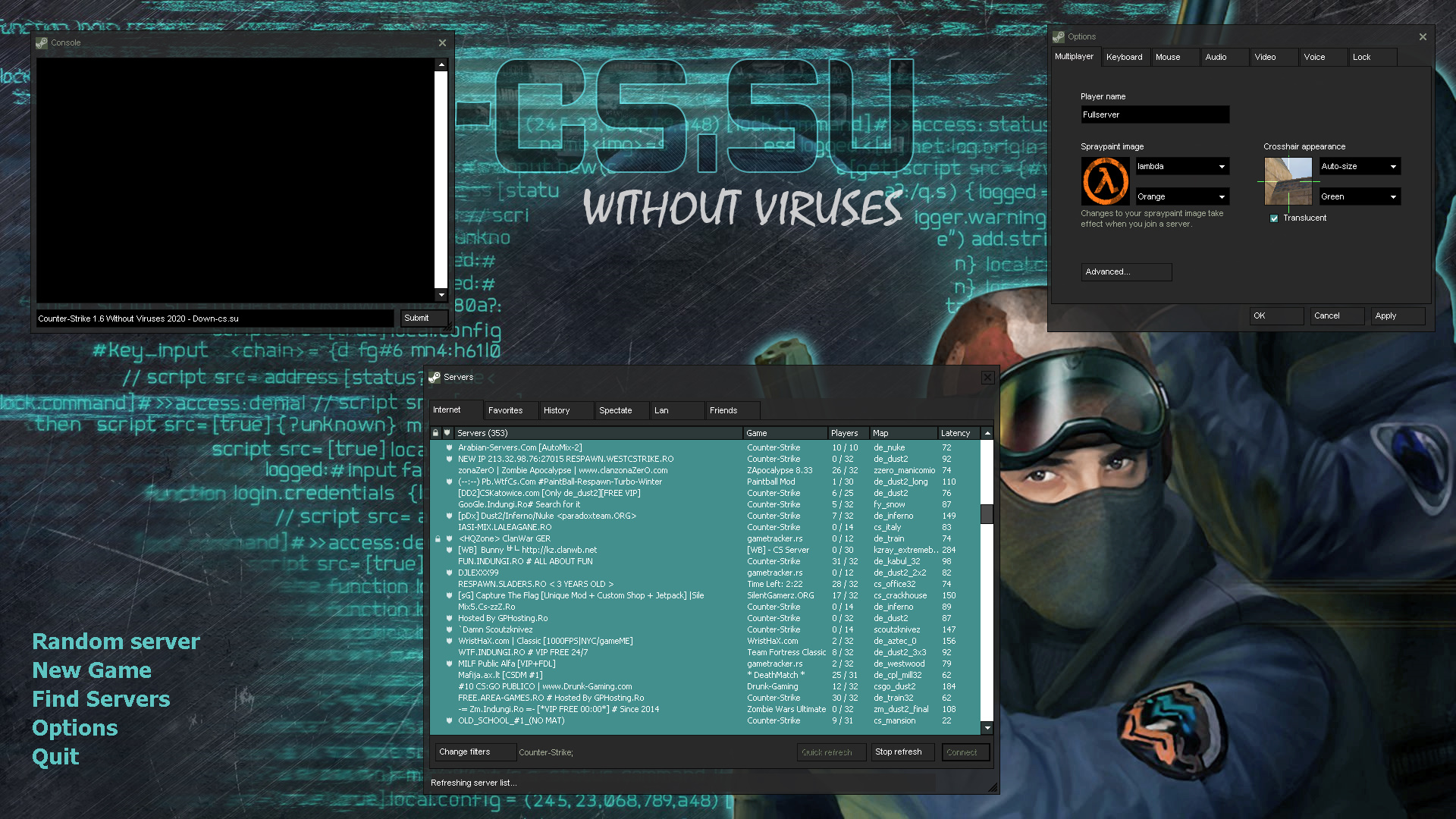
Task: Switch to the Favorites server tab
Action: click(506, 410)
